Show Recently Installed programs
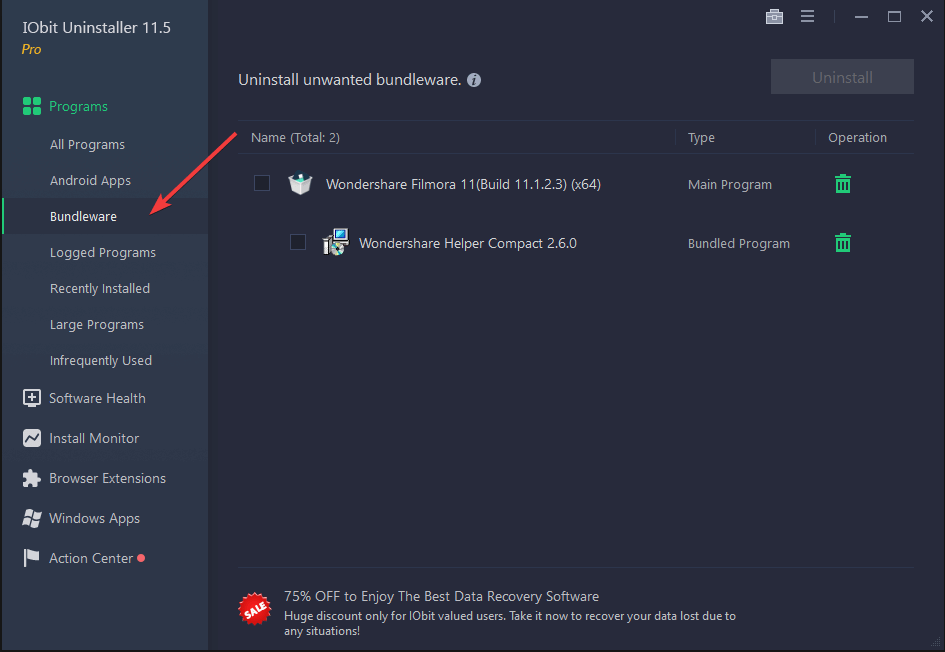 (x=100, y=289)
